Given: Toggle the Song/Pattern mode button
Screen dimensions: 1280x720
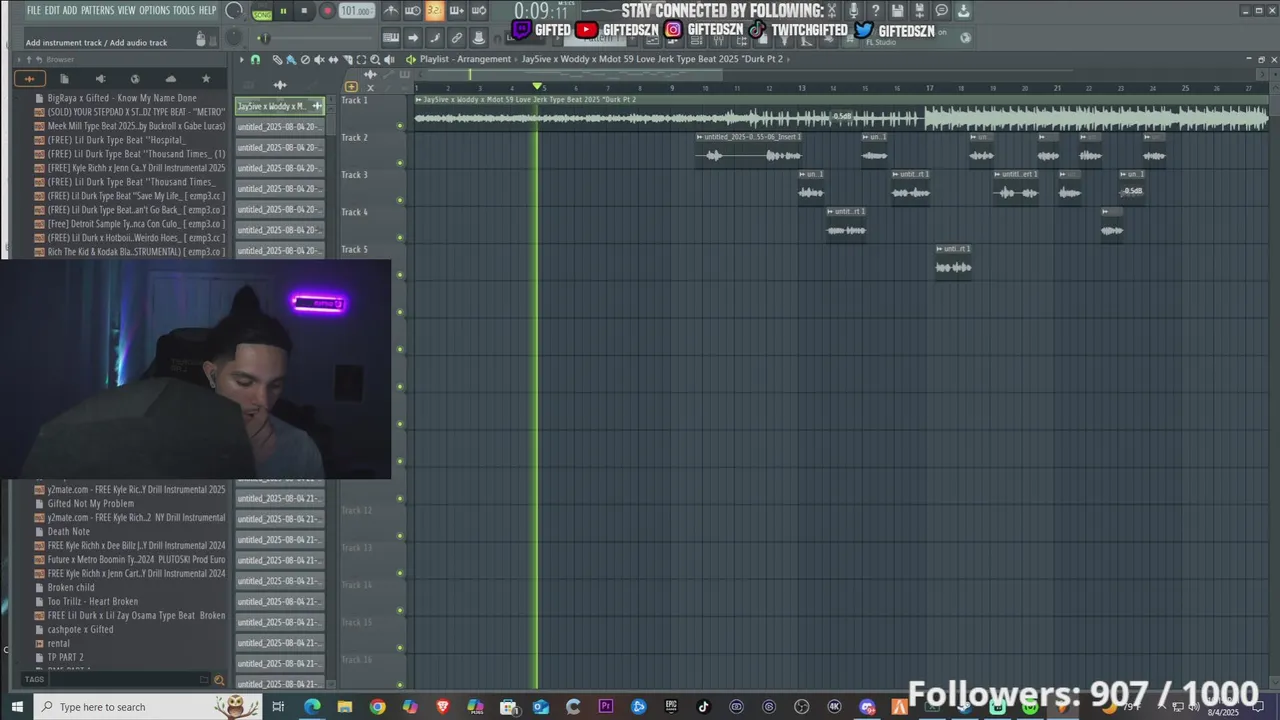Looking at the screenshot, I should click(x=262, y=13).
